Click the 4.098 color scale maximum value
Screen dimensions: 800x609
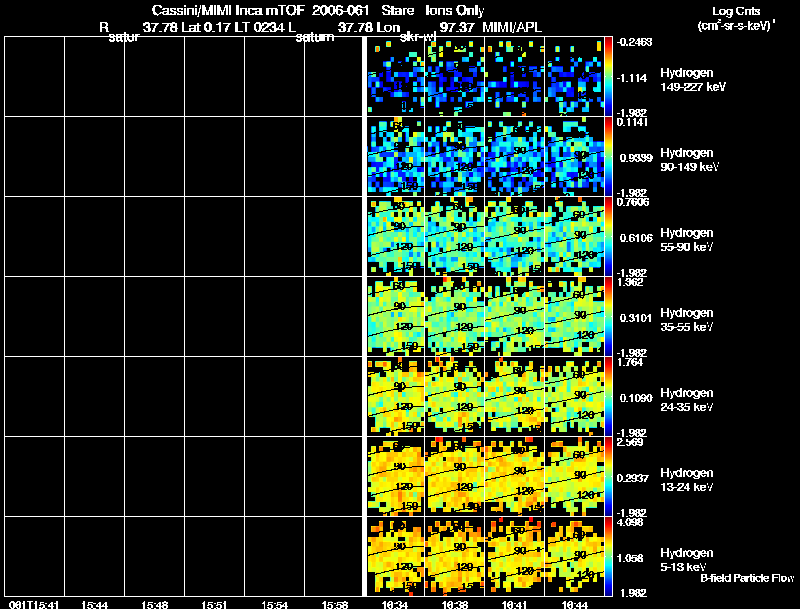(630, 522)
